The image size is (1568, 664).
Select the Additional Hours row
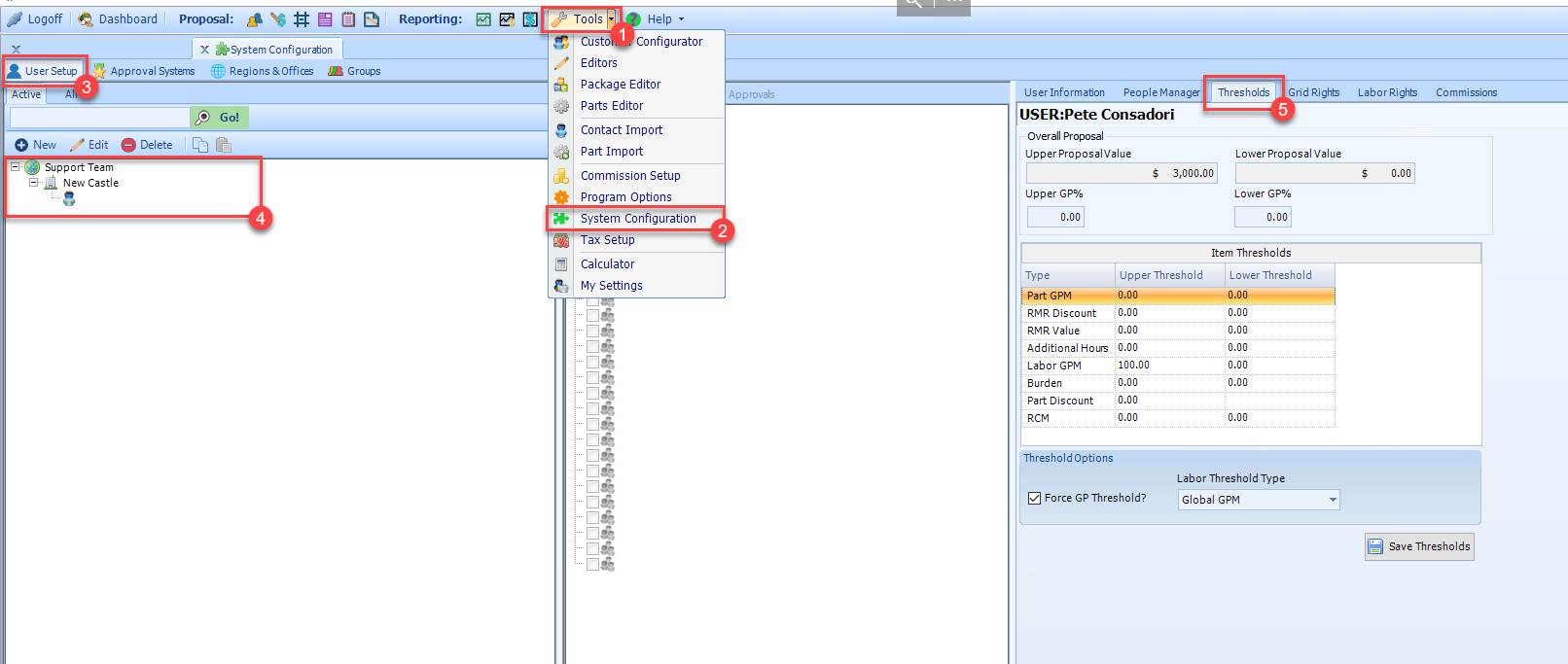(x=1178, y=348)
